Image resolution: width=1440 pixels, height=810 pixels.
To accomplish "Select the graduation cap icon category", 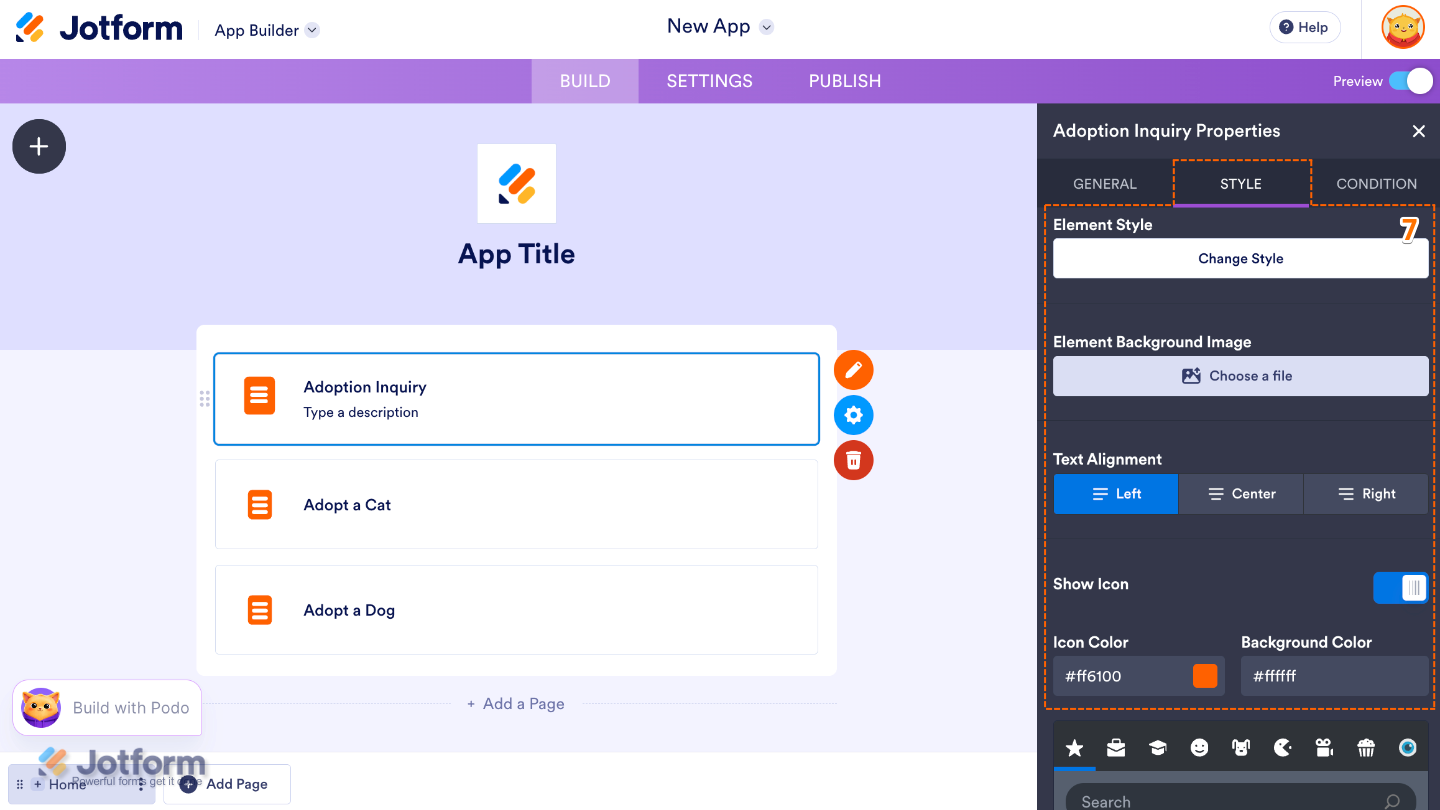I will [x=1157, y=747].
